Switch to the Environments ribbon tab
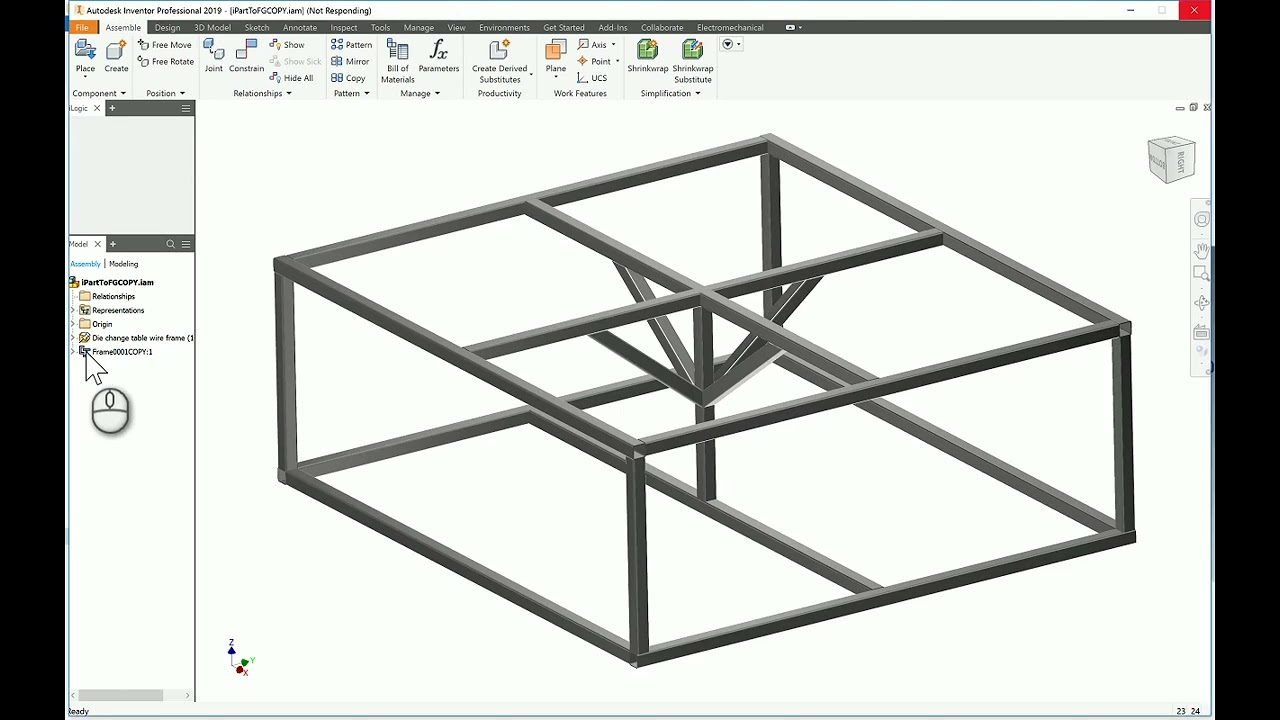The height and width of the screenshot is (720, 1280). (x=504, y=27)
